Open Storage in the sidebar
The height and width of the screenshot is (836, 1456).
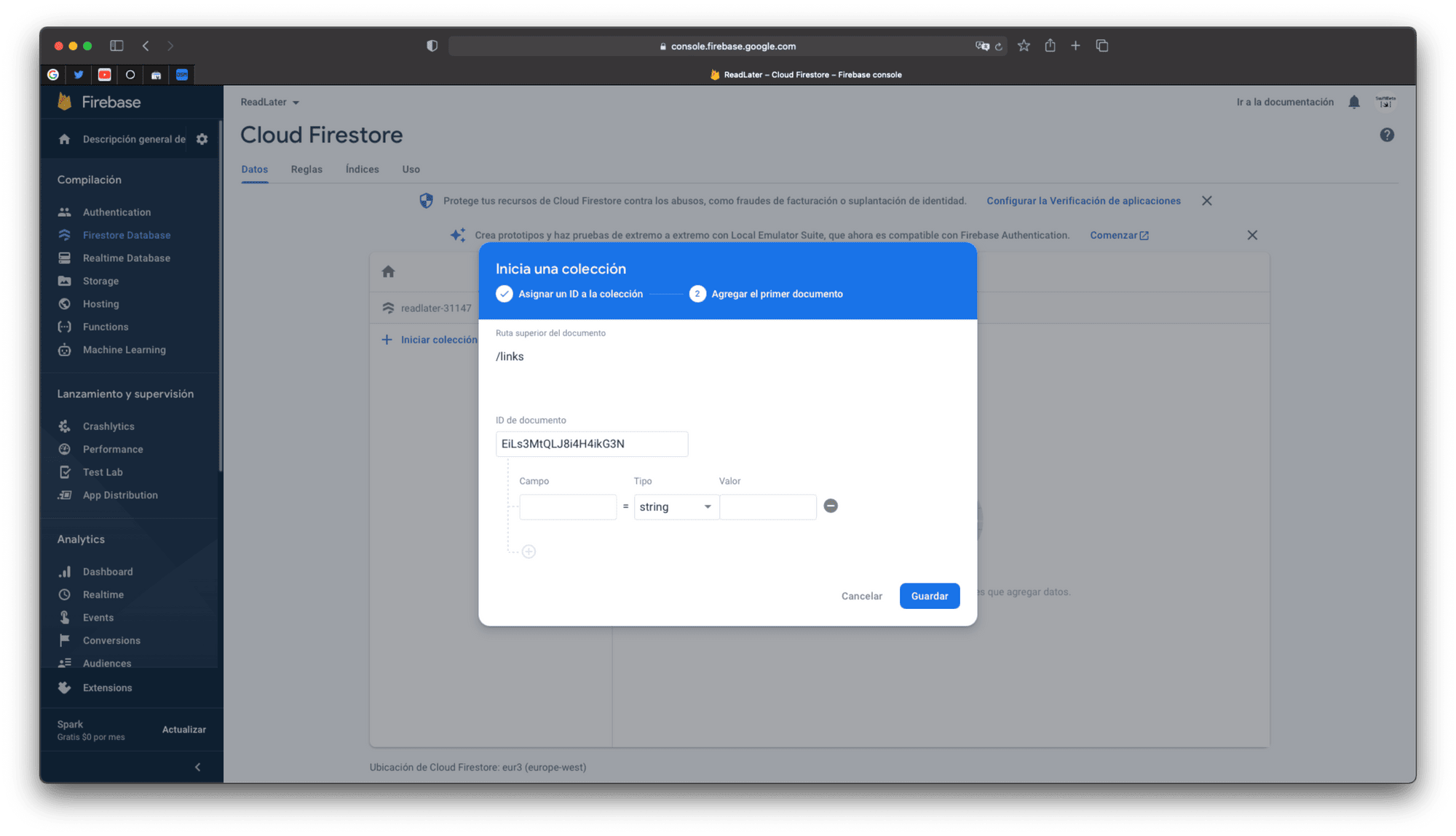100,281
